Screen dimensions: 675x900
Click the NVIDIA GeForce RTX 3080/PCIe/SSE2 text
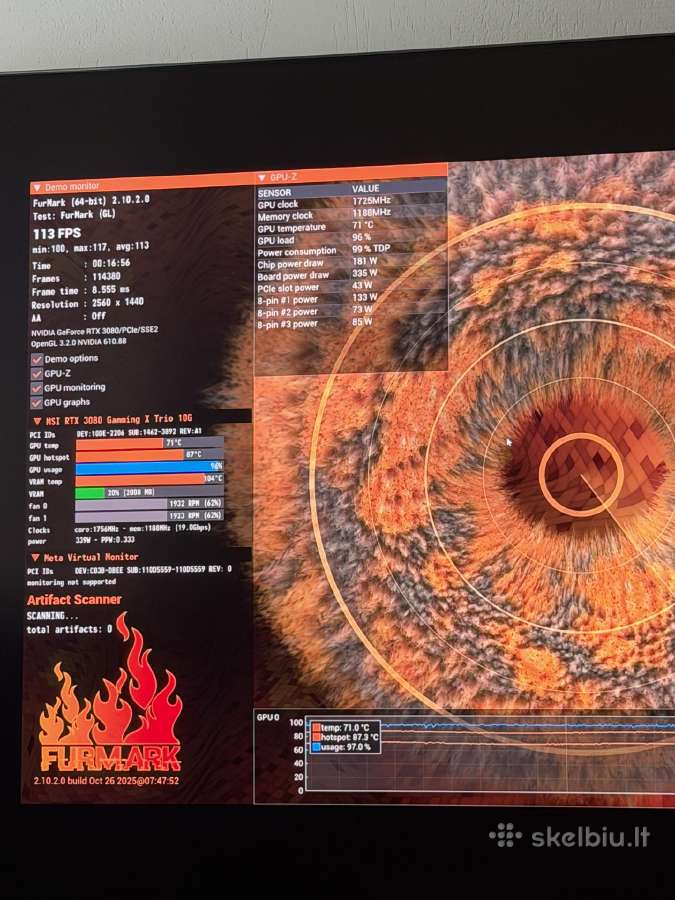click(x=95, y=332)
